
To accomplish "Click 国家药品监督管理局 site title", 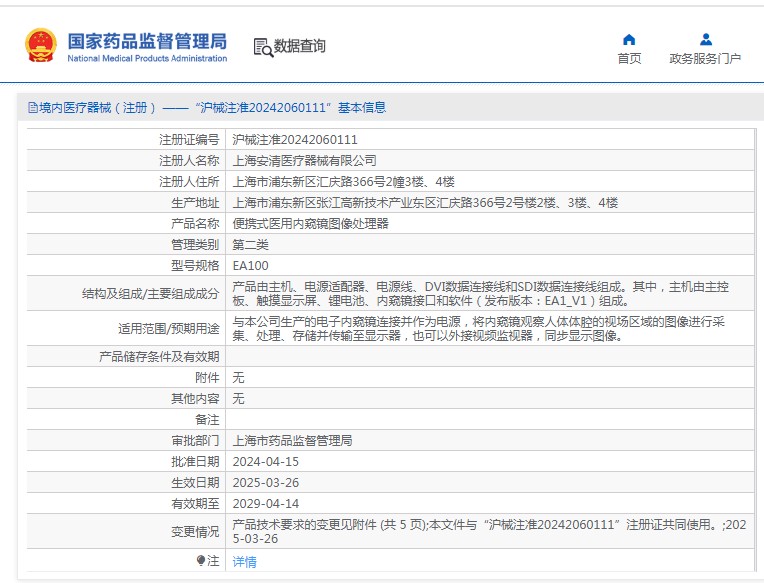I will click(147, 41).
